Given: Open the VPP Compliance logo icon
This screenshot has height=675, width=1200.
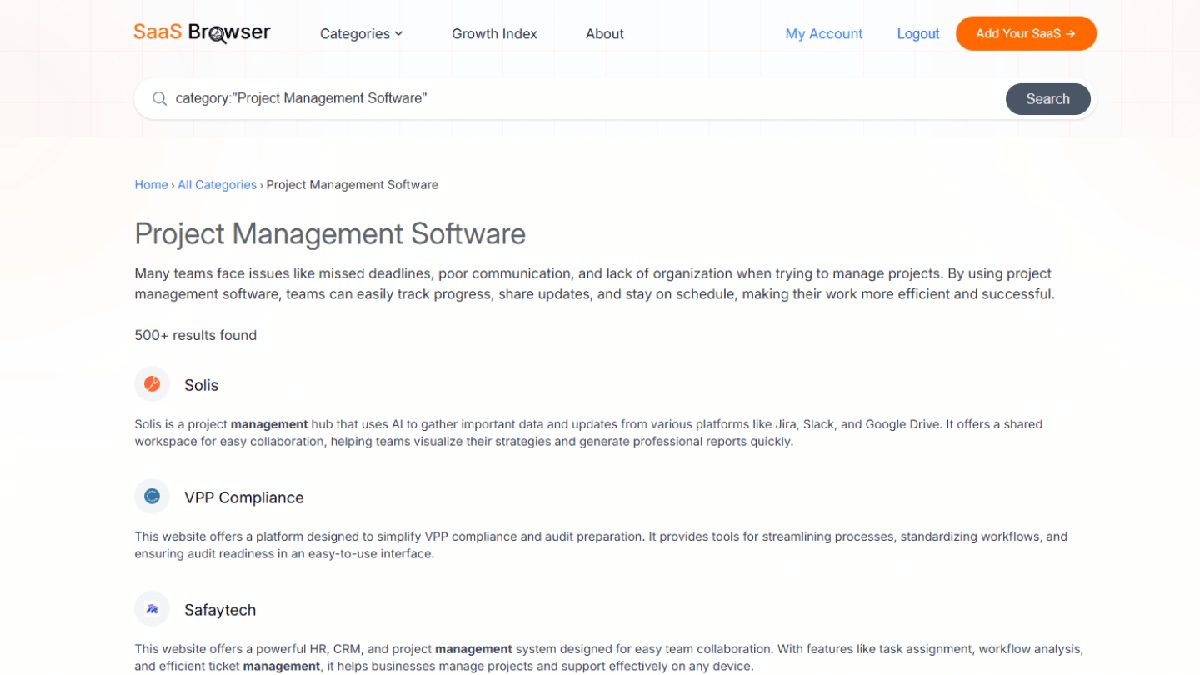Looking at the screenshot, I should pos(152,496).
